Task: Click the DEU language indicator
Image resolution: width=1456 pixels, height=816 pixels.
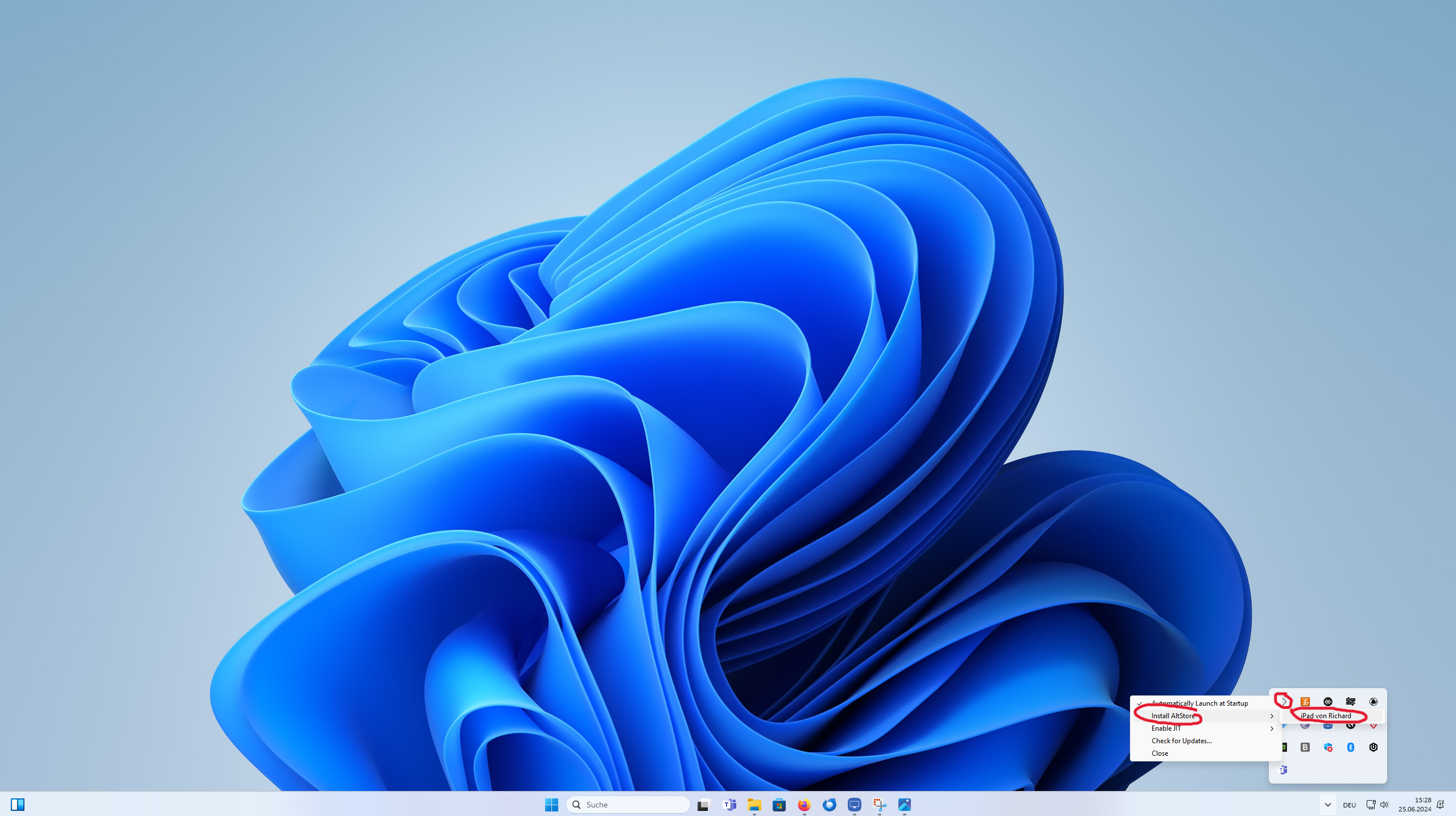Action: 1350,804
